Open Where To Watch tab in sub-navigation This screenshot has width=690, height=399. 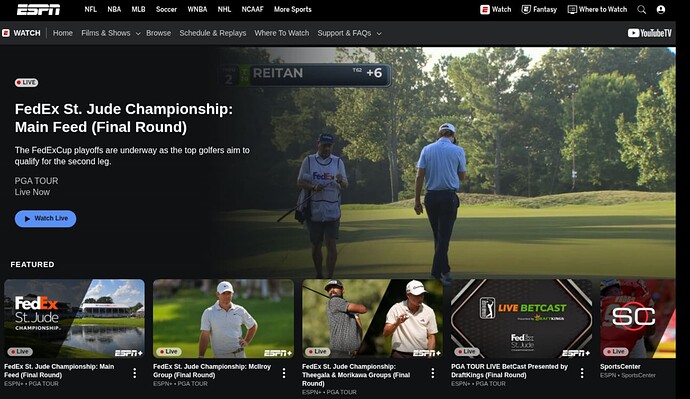[x=282, y=33]
